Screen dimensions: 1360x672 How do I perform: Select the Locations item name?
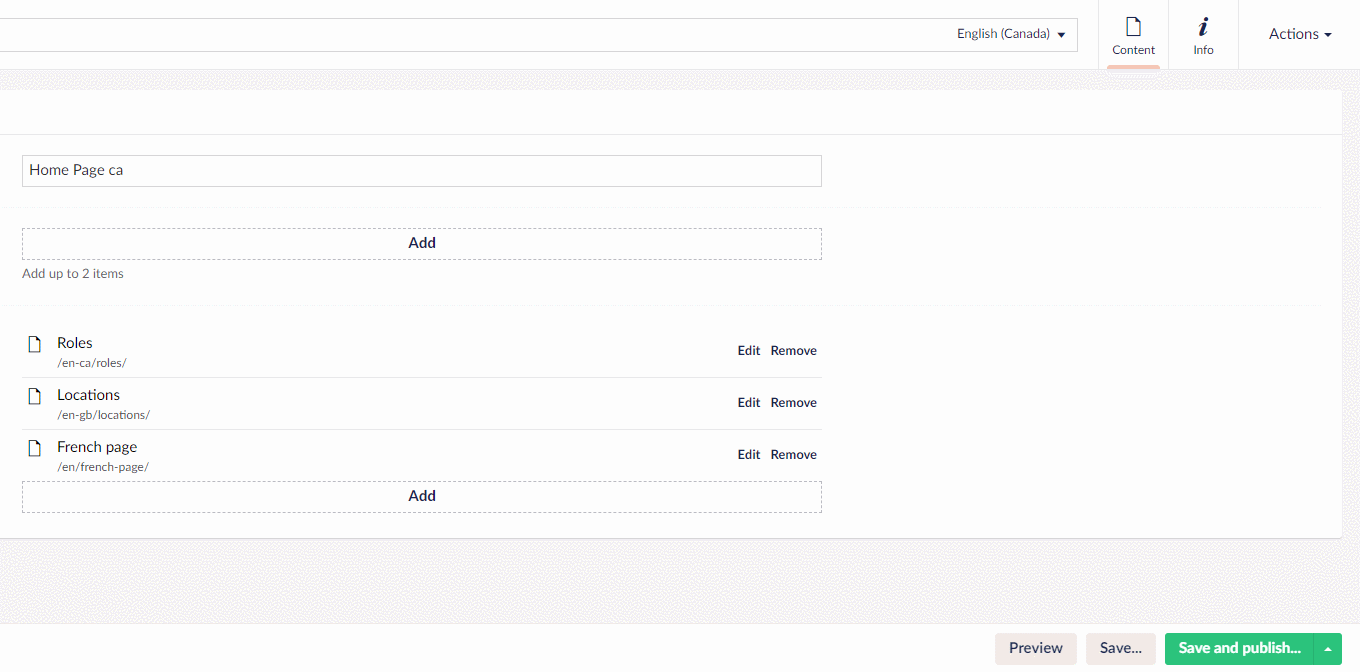tap(89, 395)
